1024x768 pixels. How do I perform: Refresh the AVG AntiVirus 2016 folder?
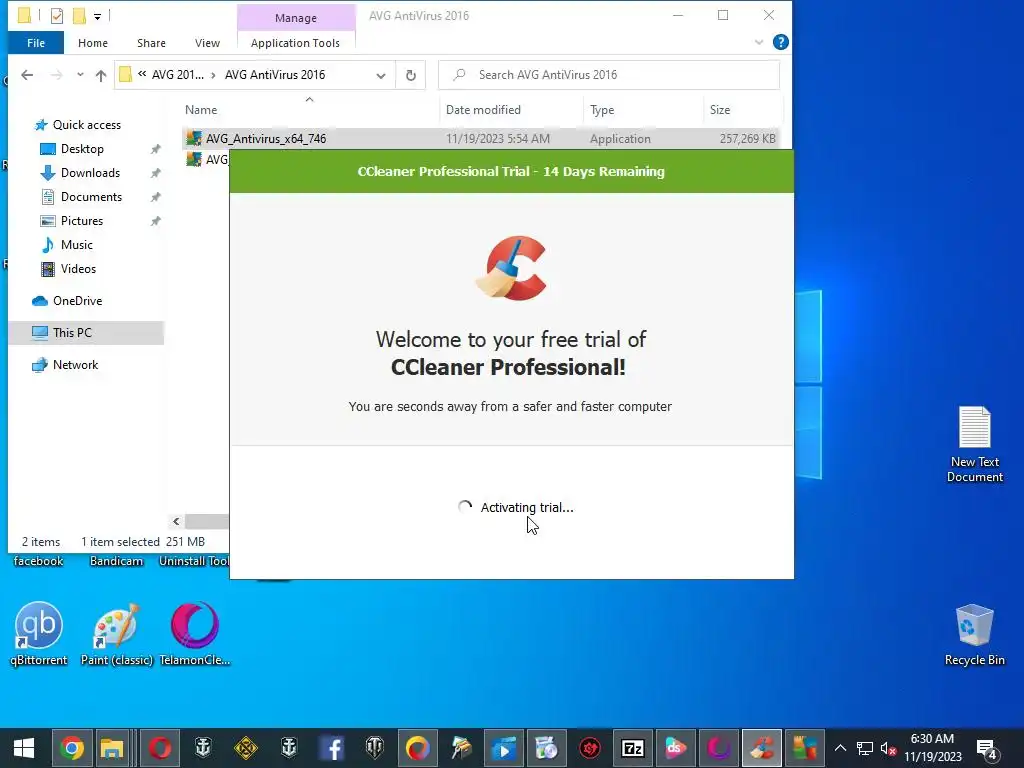click(x=411, y=75)
